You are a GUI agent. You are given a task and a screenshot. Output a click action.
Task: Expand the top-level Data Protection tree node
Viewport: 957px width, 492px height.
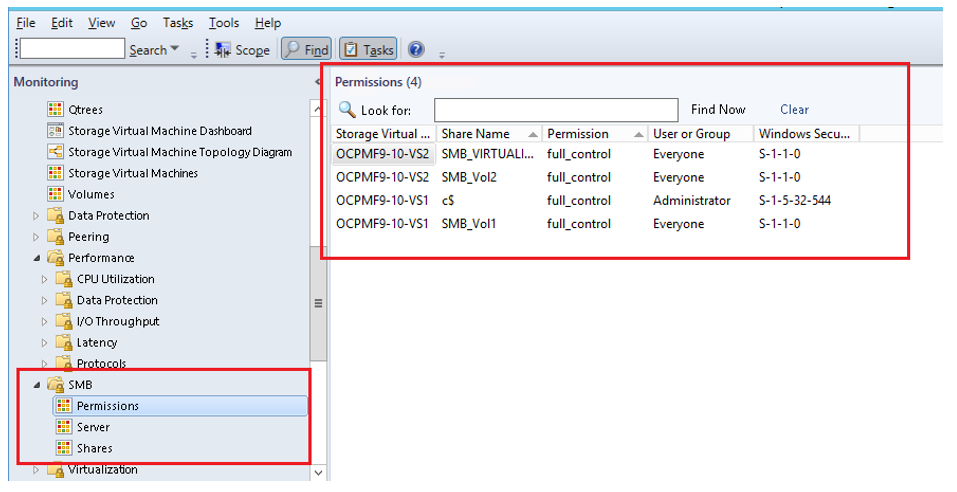pyautogui.click(x=35, y=216)
